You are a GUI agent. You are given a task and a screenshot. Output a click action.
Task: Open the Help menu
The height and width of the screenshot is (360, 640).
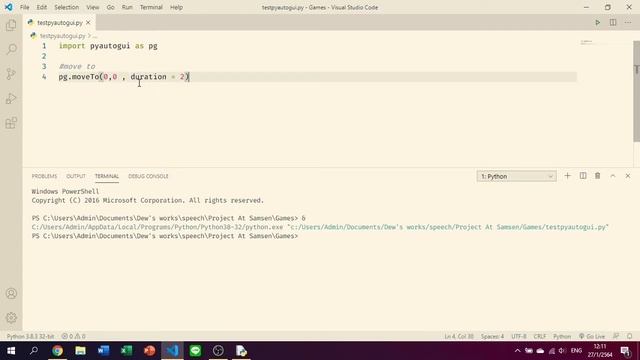176,7
